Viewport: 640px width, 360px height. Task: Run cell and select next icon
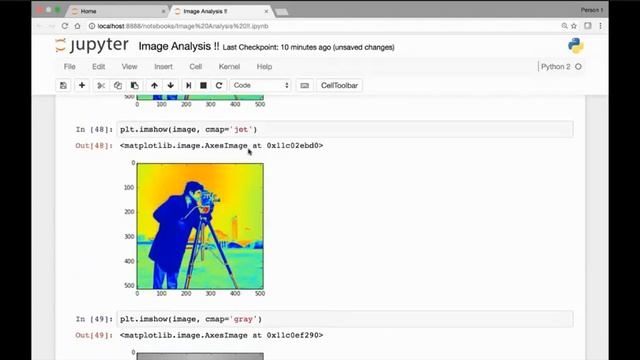click(x=188, y=85)
